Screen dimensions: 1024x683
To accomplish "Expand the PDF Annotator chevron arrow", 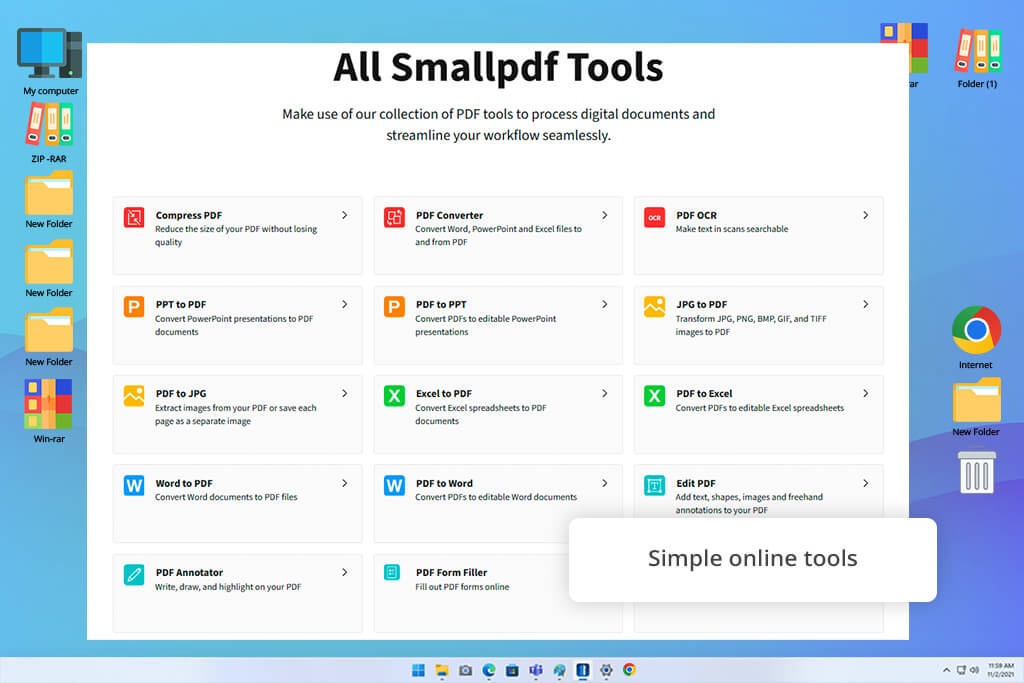I will (x=345, y=572).
